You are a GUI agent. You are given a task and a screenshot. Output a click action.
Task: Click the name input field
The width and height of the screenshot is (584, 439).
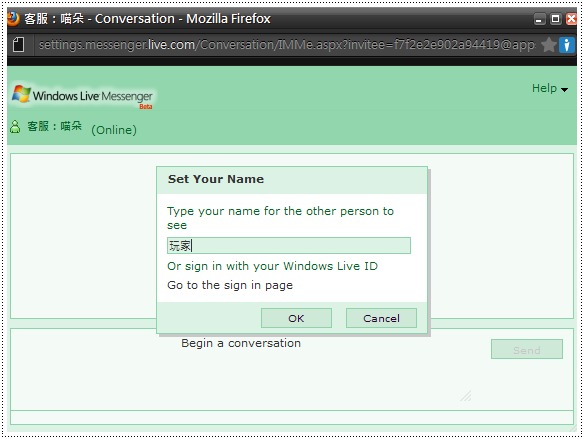coord(289,246)
